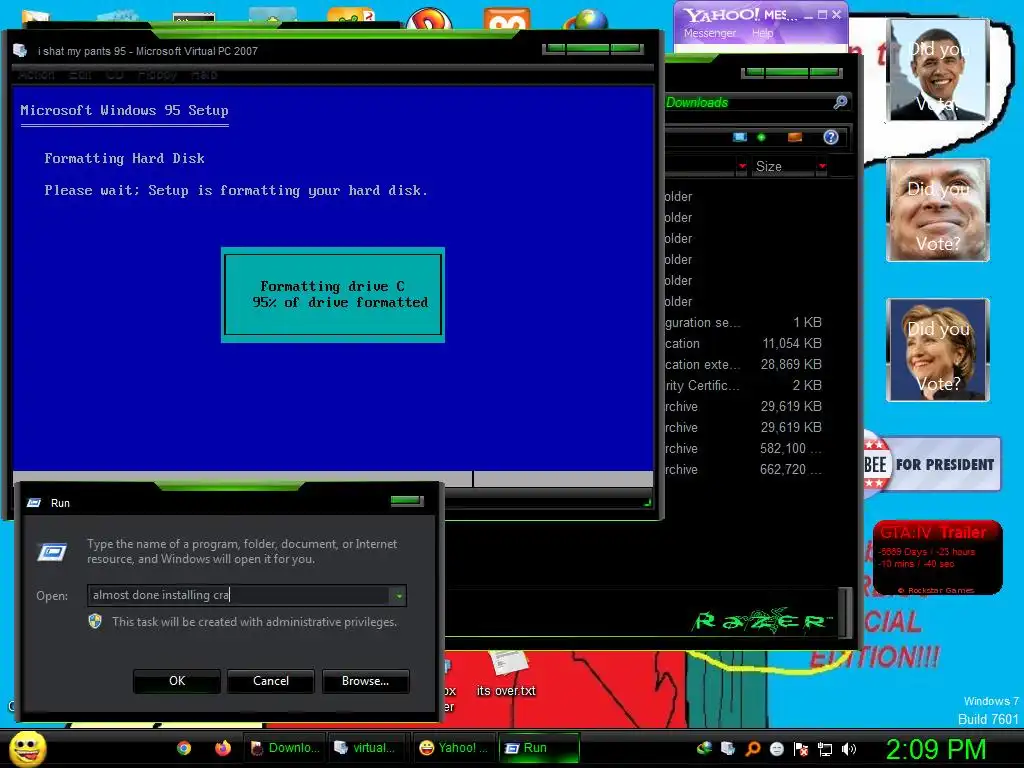Click the administrative privileges shield icon
The image size is (1024, 768).
[x=95, y=621]
